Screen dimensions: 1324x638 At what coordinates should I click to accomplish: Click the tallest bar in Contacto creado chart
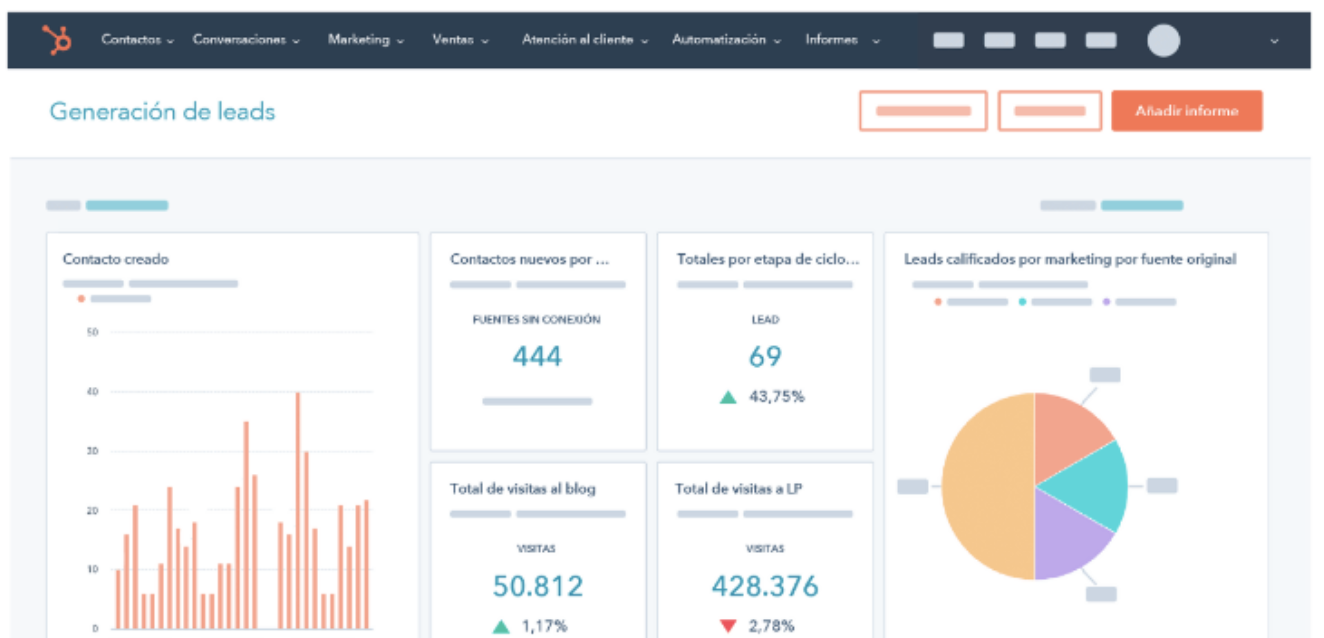pyautogui.click(x=297, y=510)
